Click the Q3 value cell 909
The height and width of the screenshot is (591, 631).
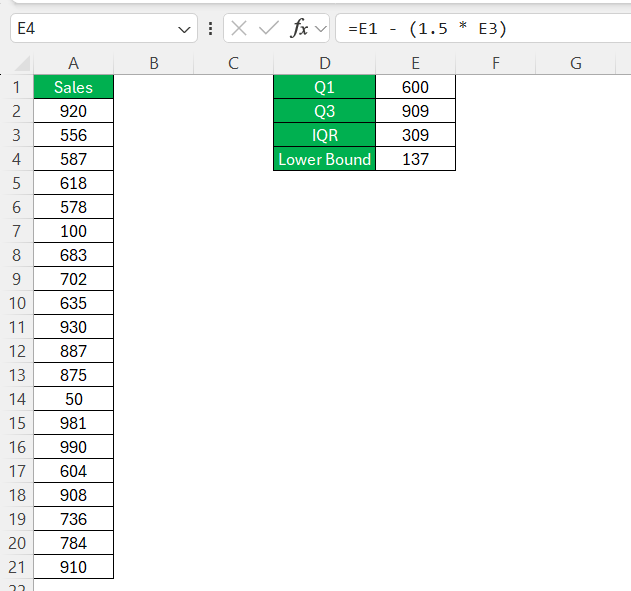coord(415,111)
